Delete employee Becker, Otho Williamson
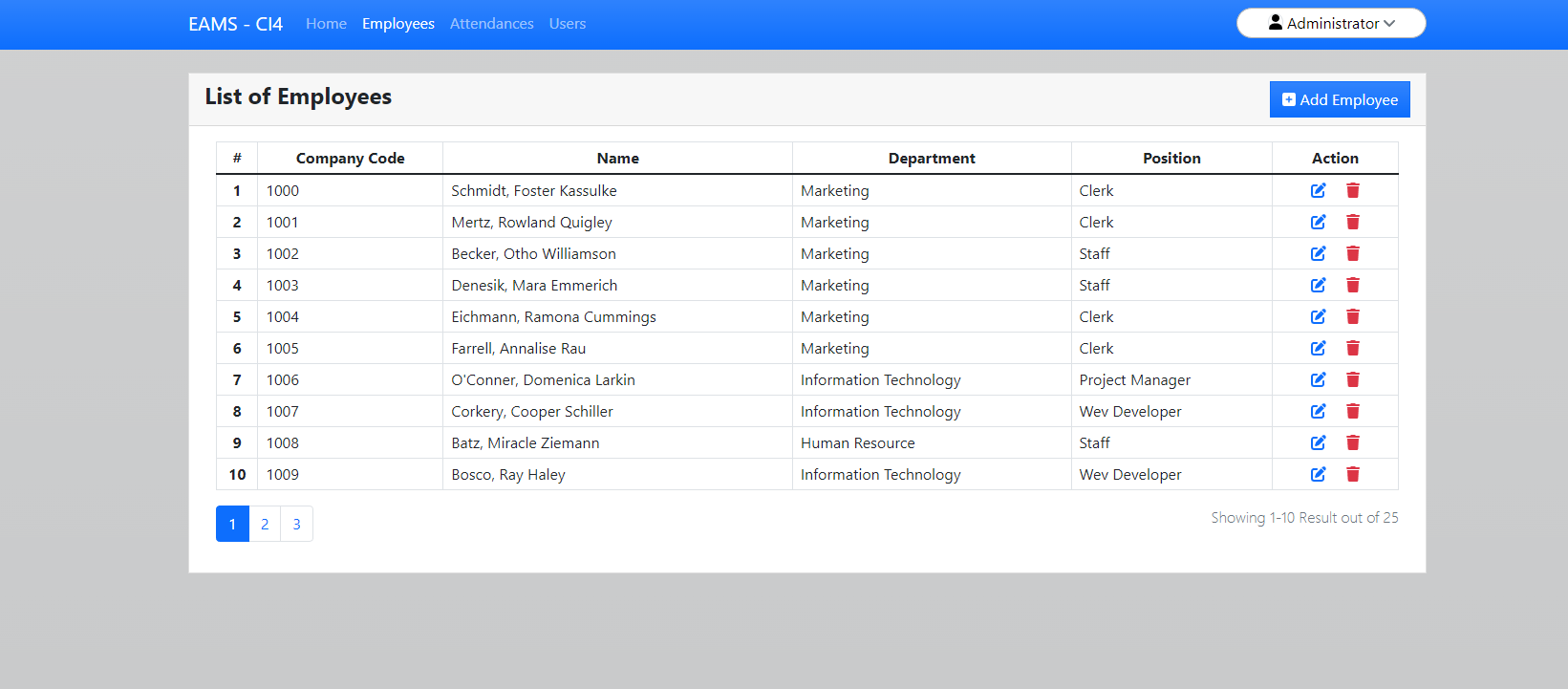Screen dimensions: 1568x689 (1353, 253)
